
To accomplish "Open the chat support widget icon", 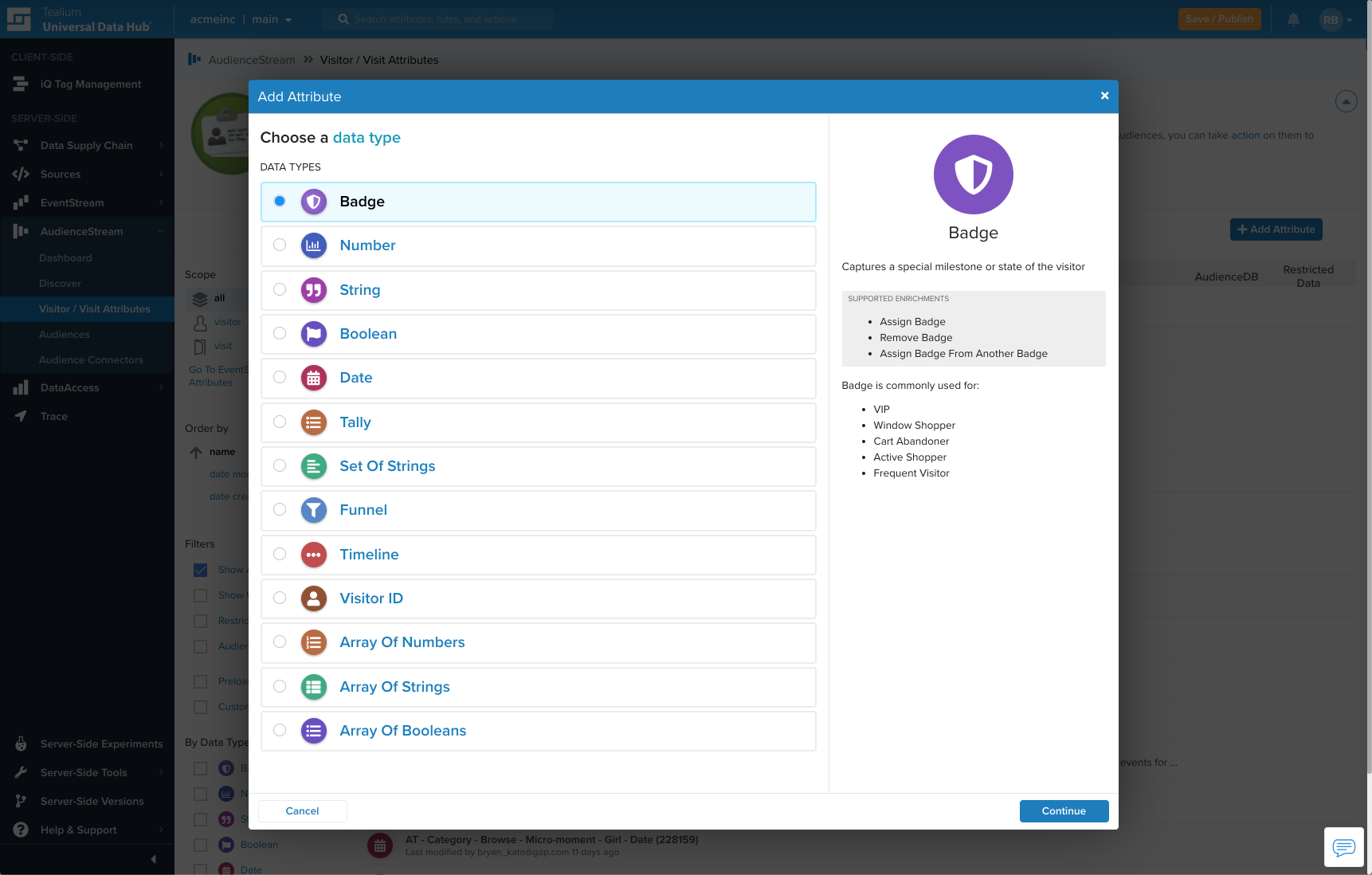I will [1344, 846].
